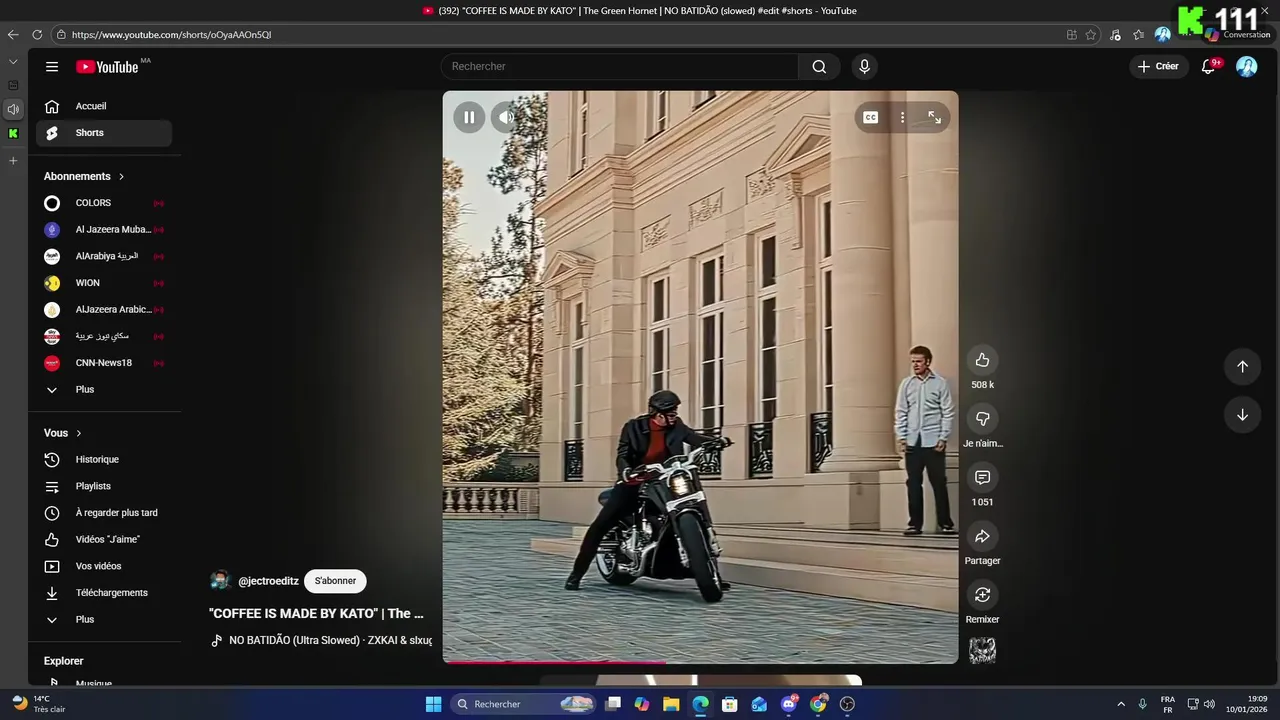Reload the page in the browser
Screen dimensions: 1280x720
[37, 34]
